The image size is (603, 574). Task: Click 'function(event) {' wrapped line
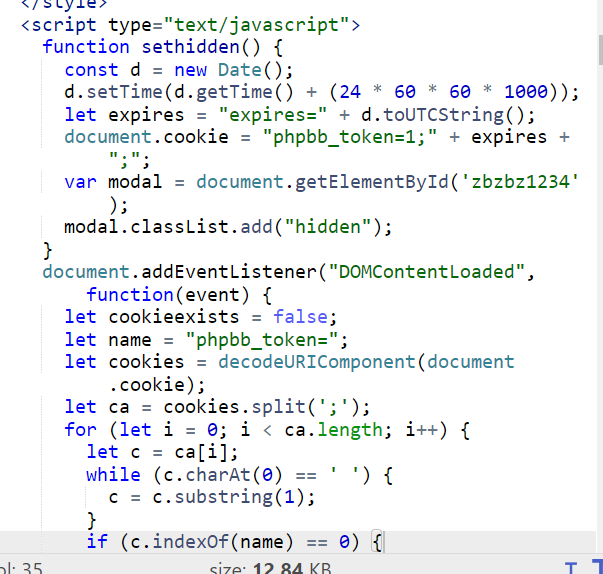pyautogui.click(x=179, y=295)
